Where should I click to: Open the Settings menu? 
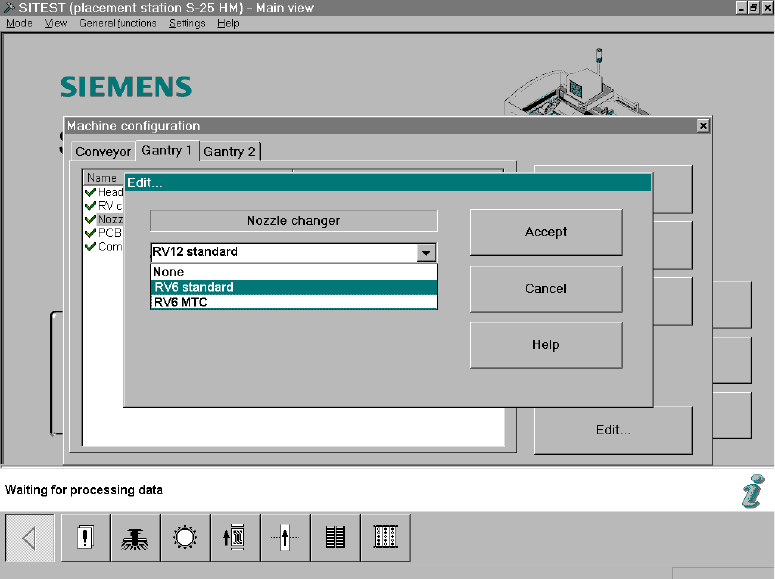(187, 23)
